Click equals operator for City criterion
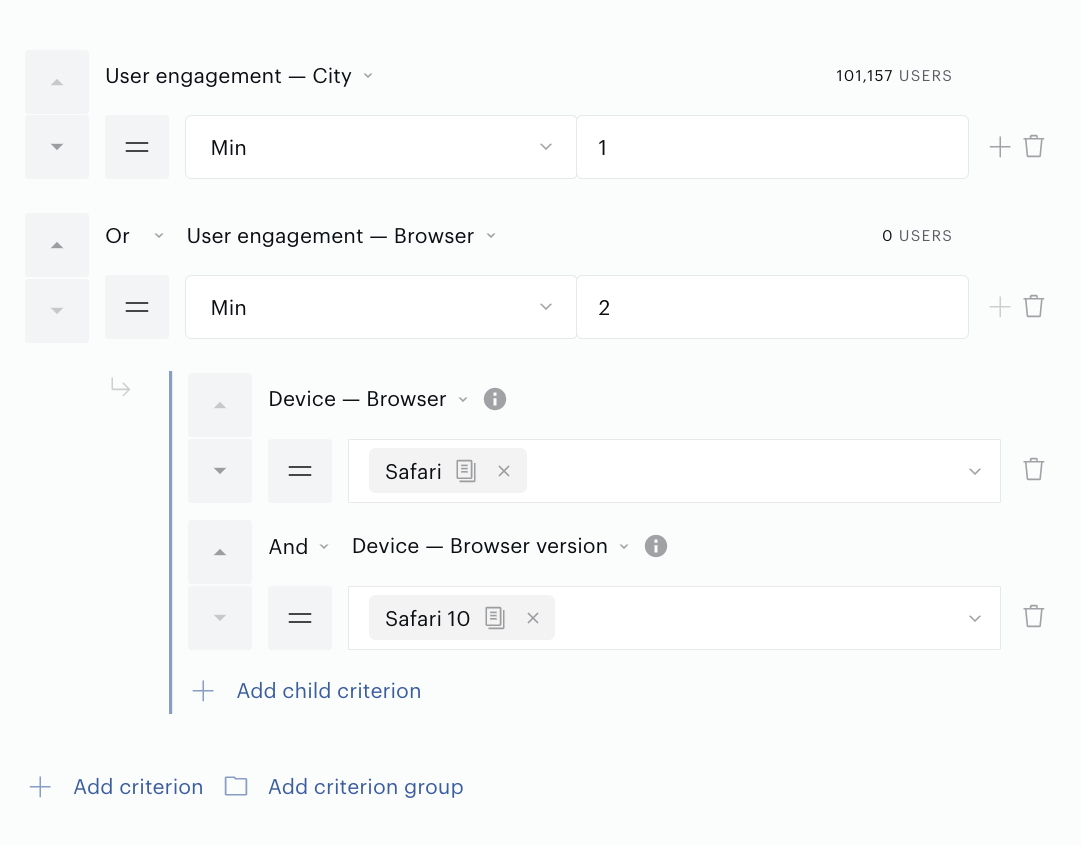The image size is (1081, 845). pyautogui.click(x=137, y=147)
